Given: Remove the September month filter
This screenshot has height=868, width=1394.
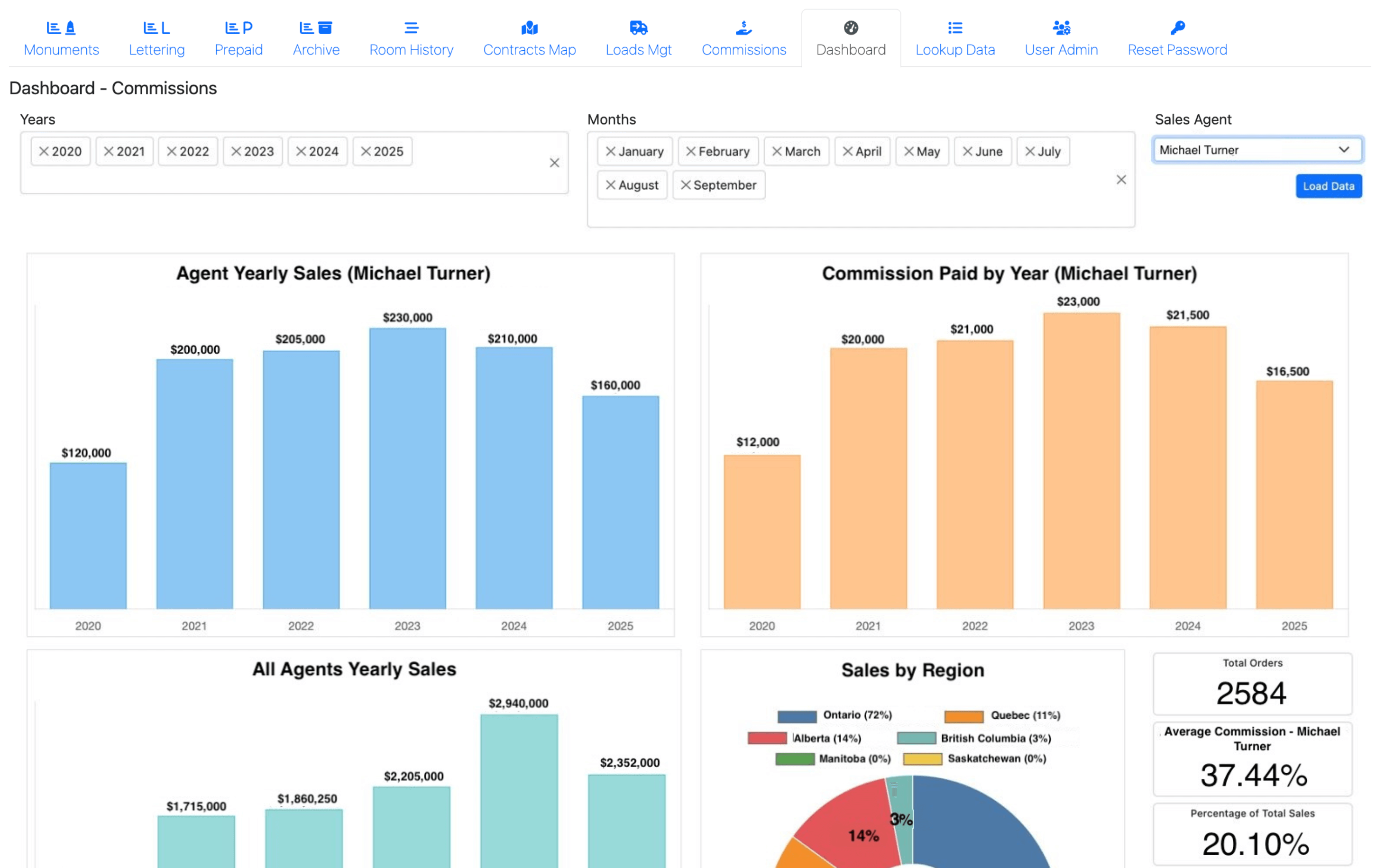Looking at the screenshot, I should [x=686, y=185].
